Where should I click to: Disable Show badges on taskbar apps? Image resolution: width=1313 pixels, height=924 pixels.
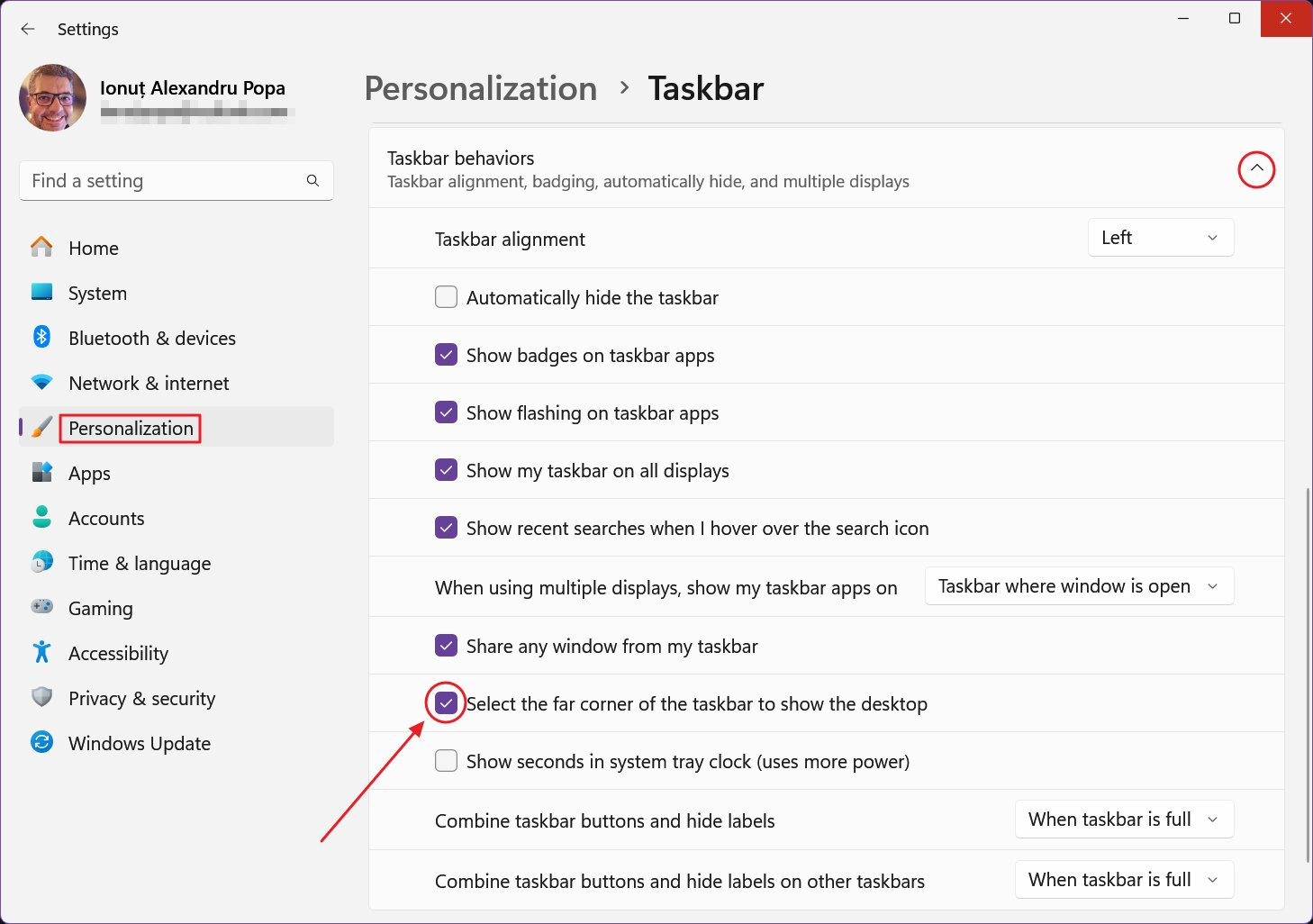click(x=446, y=354)
